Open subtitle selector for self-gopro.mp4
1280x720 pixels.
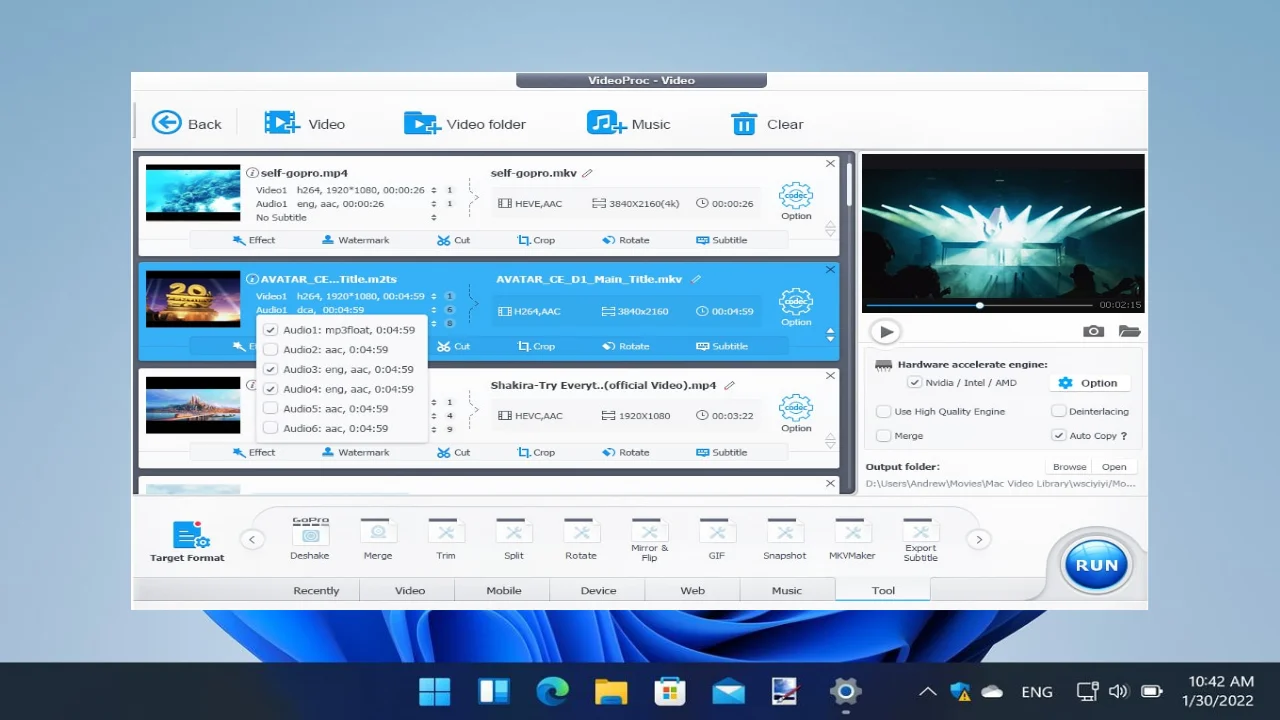(x=434, y=217)
